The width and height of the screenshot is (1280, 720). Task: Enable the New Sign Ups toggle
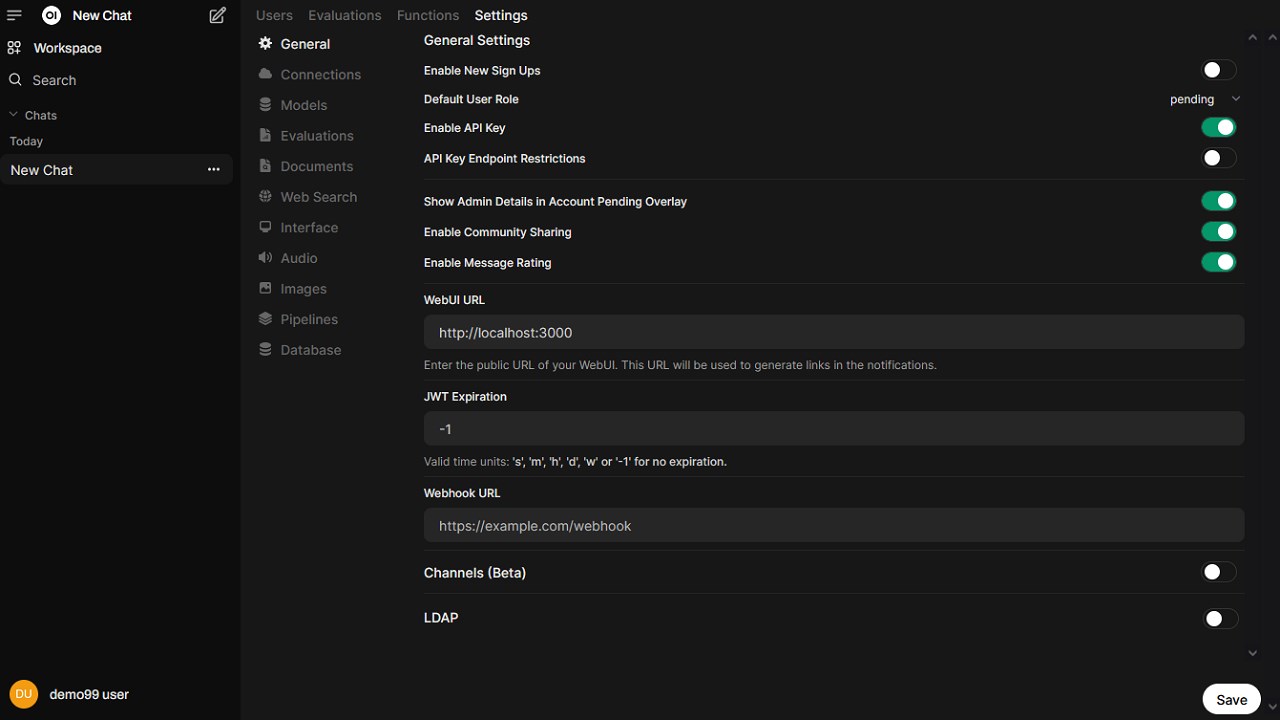[x=1218, y=70]
